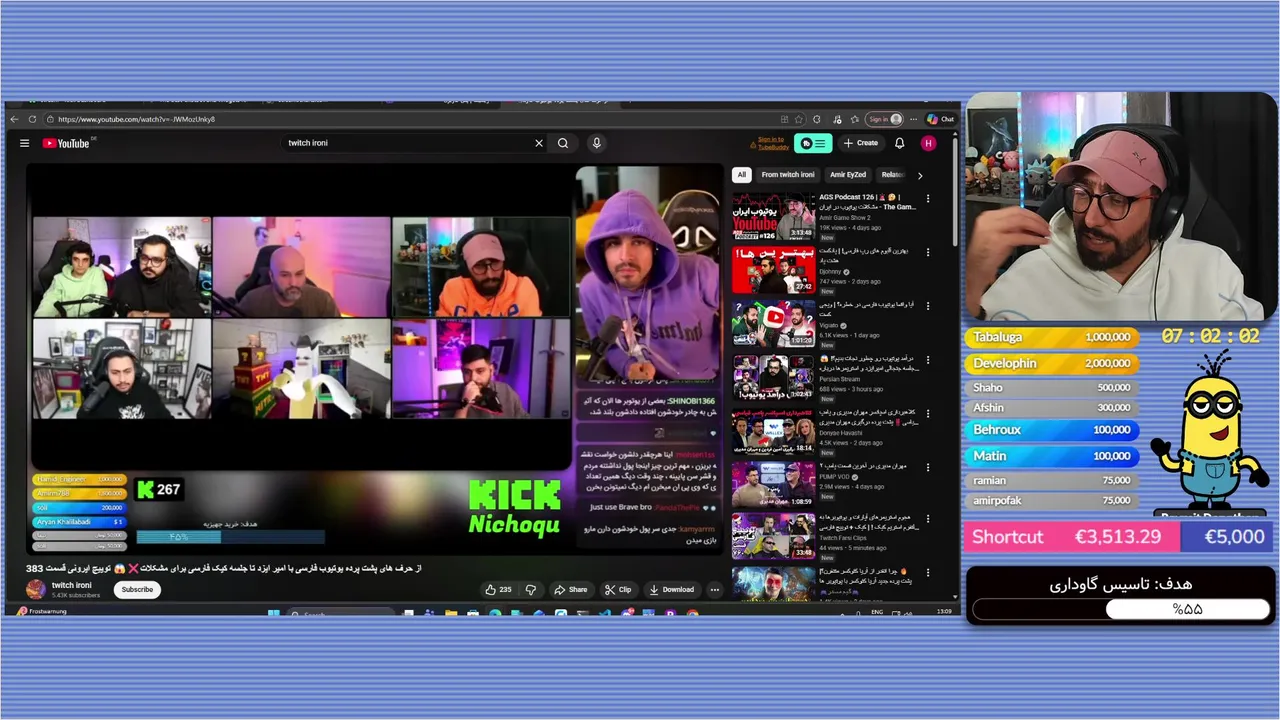Open YouTube notifications bell

pyautogui.click(x=899, y=143)
